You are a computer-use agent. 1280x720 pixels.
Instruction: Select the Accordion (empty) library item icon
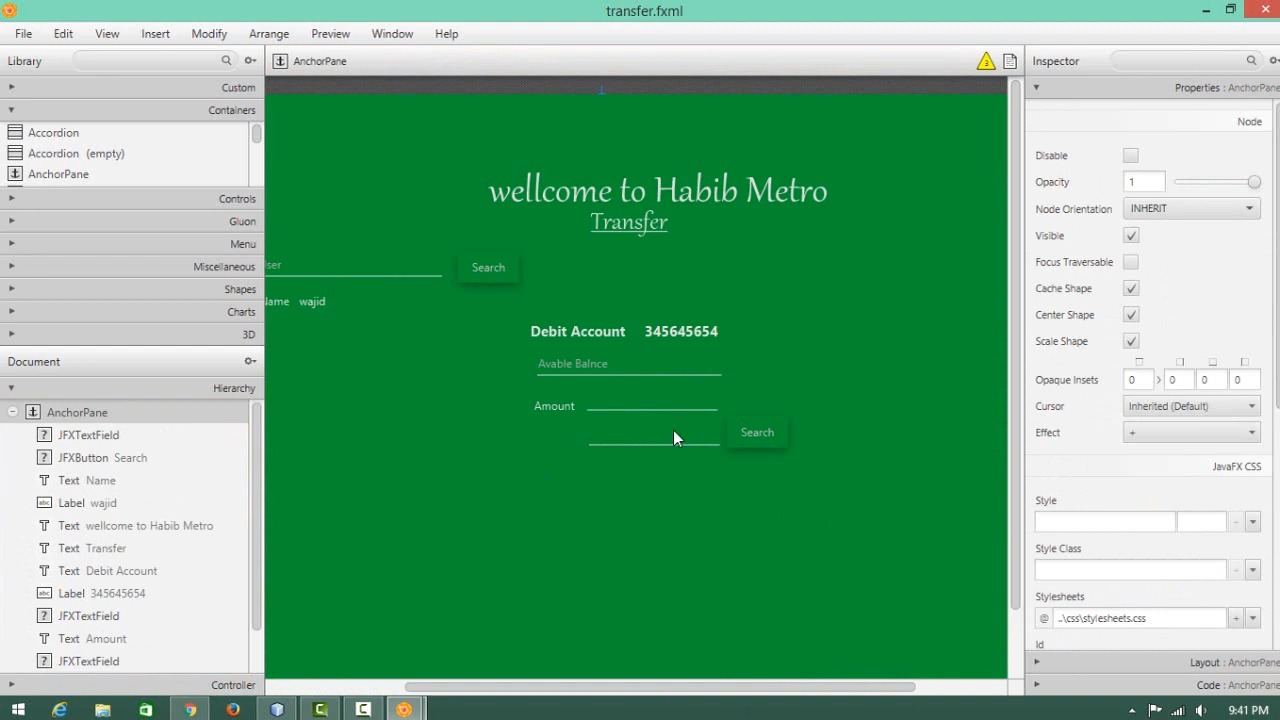(x=15, y=153)
